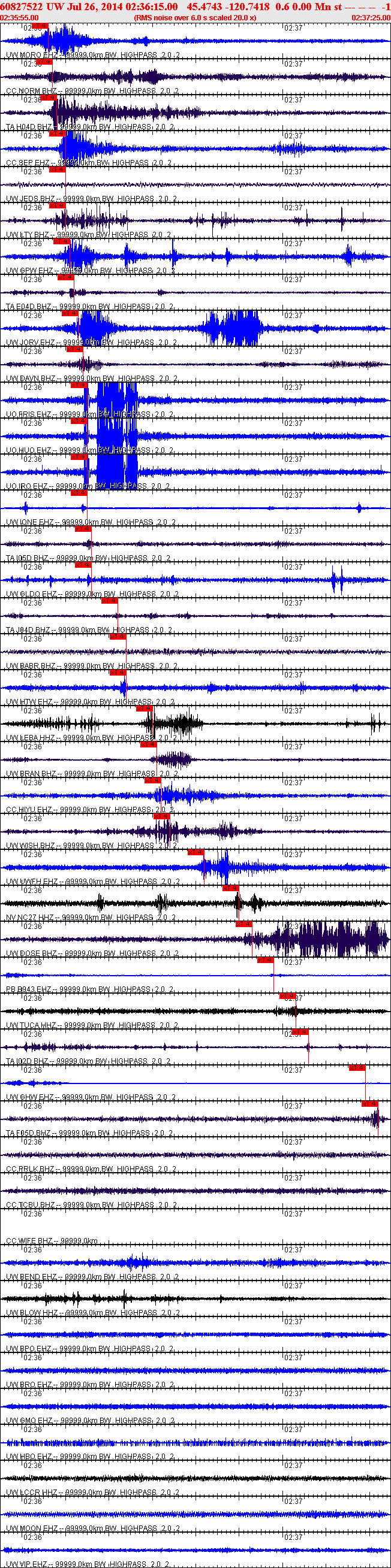Select the UW LCCR HHZ station label

click(x=93, y=1492)
